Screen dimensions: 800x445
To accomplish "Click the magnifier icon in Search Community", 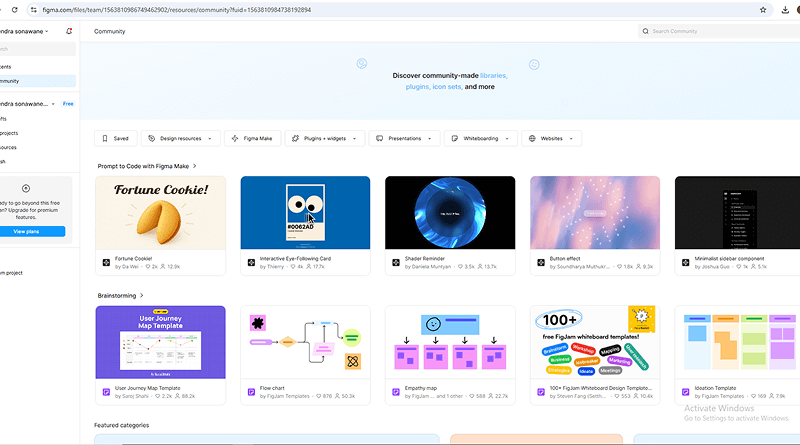I will (646, 31).
